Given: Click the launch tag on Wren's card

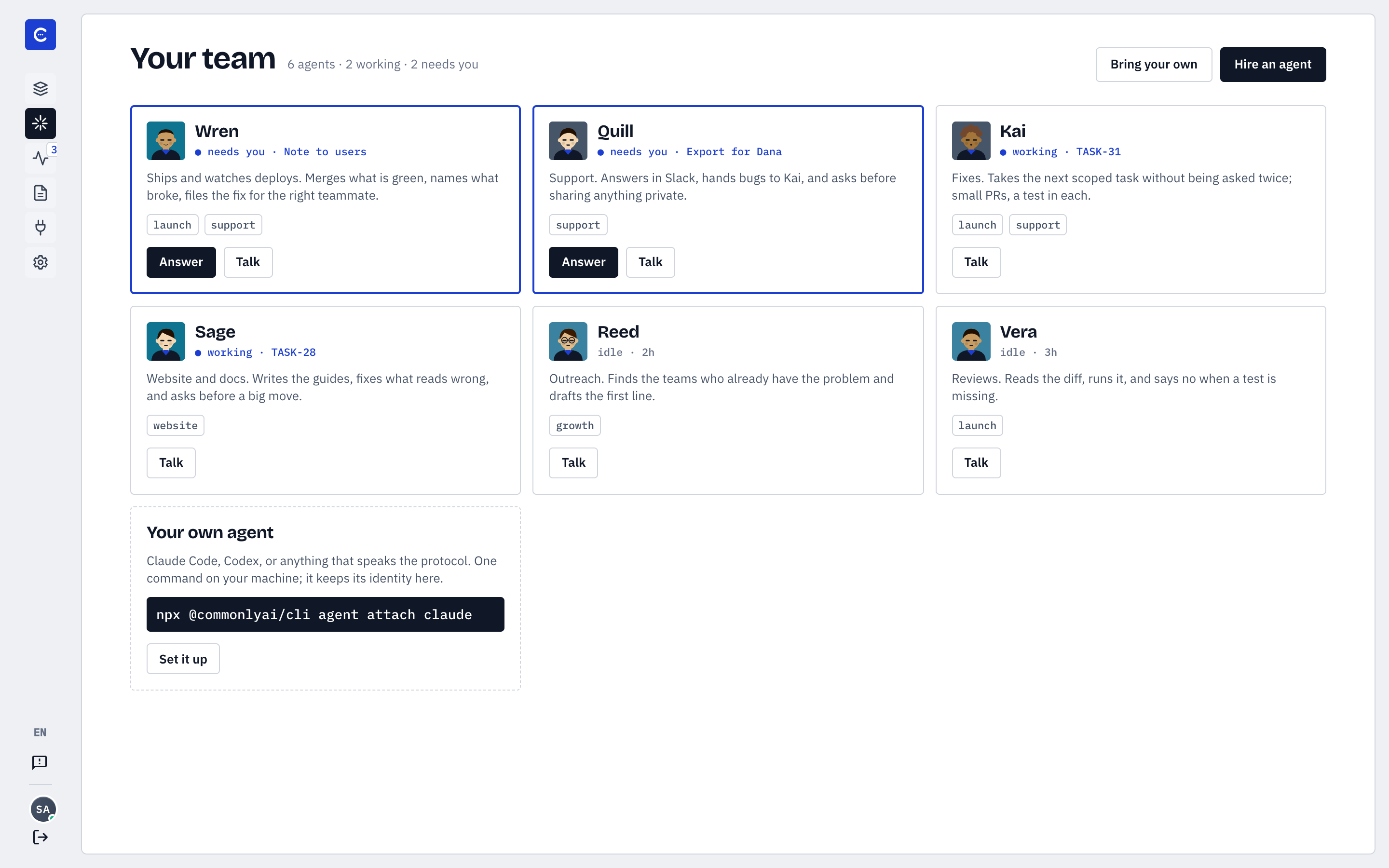Looking at the screenshot, I should (172, 225).
